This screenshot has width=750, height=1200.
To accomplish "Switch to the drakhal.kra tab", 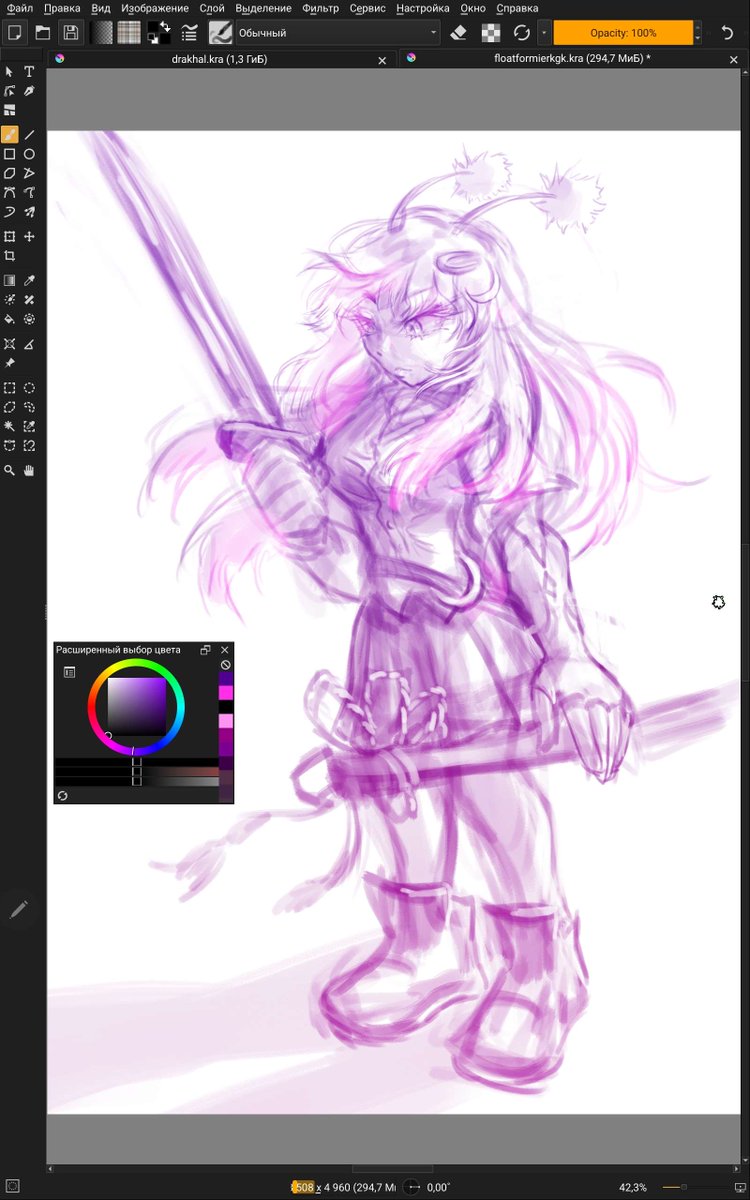I will pos(220,60).
